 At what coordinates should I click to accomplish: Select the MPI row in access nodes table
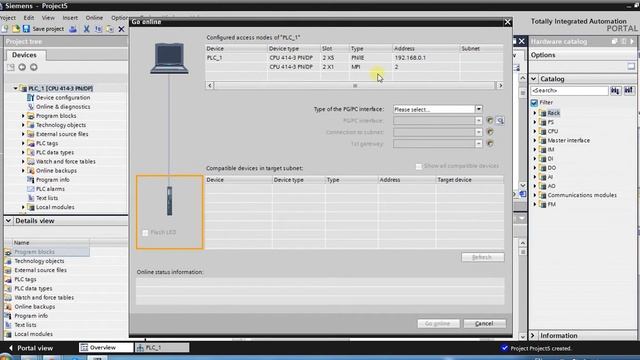[354, 67]
